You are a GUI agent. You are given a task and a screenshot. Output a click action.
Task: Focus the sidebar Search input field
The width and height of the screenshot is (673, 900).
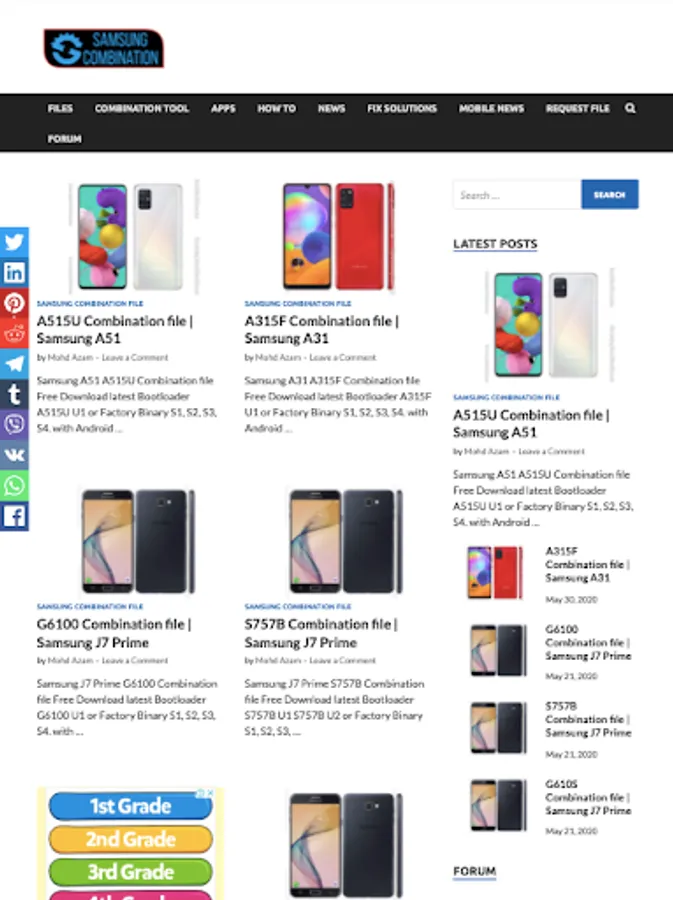tap(517, 195)
